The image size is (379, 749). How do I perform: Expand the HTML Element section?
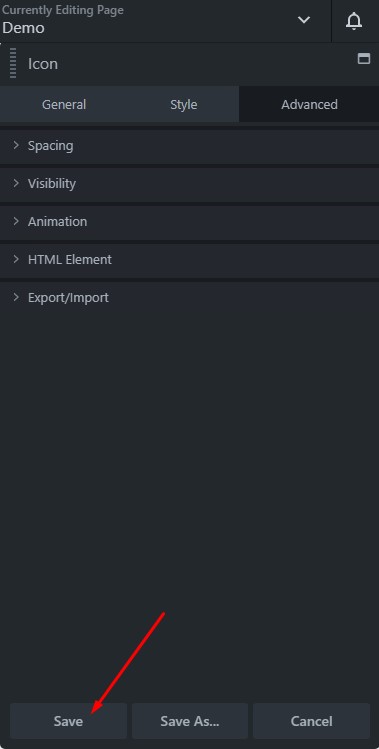click(x=189, y=259)
